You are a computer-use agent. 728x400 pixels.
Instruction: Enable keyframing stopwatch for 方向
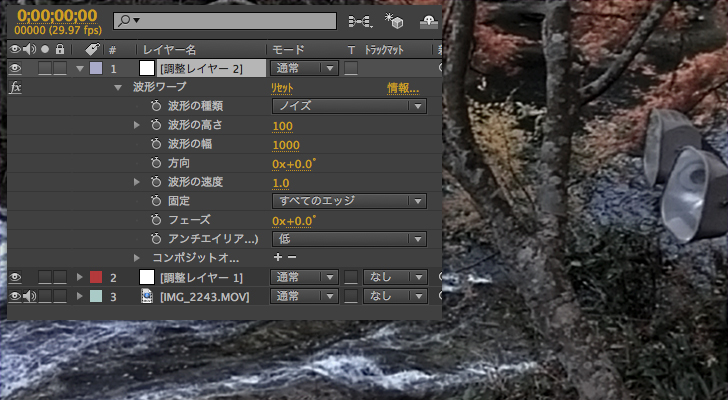click(156, 163)
